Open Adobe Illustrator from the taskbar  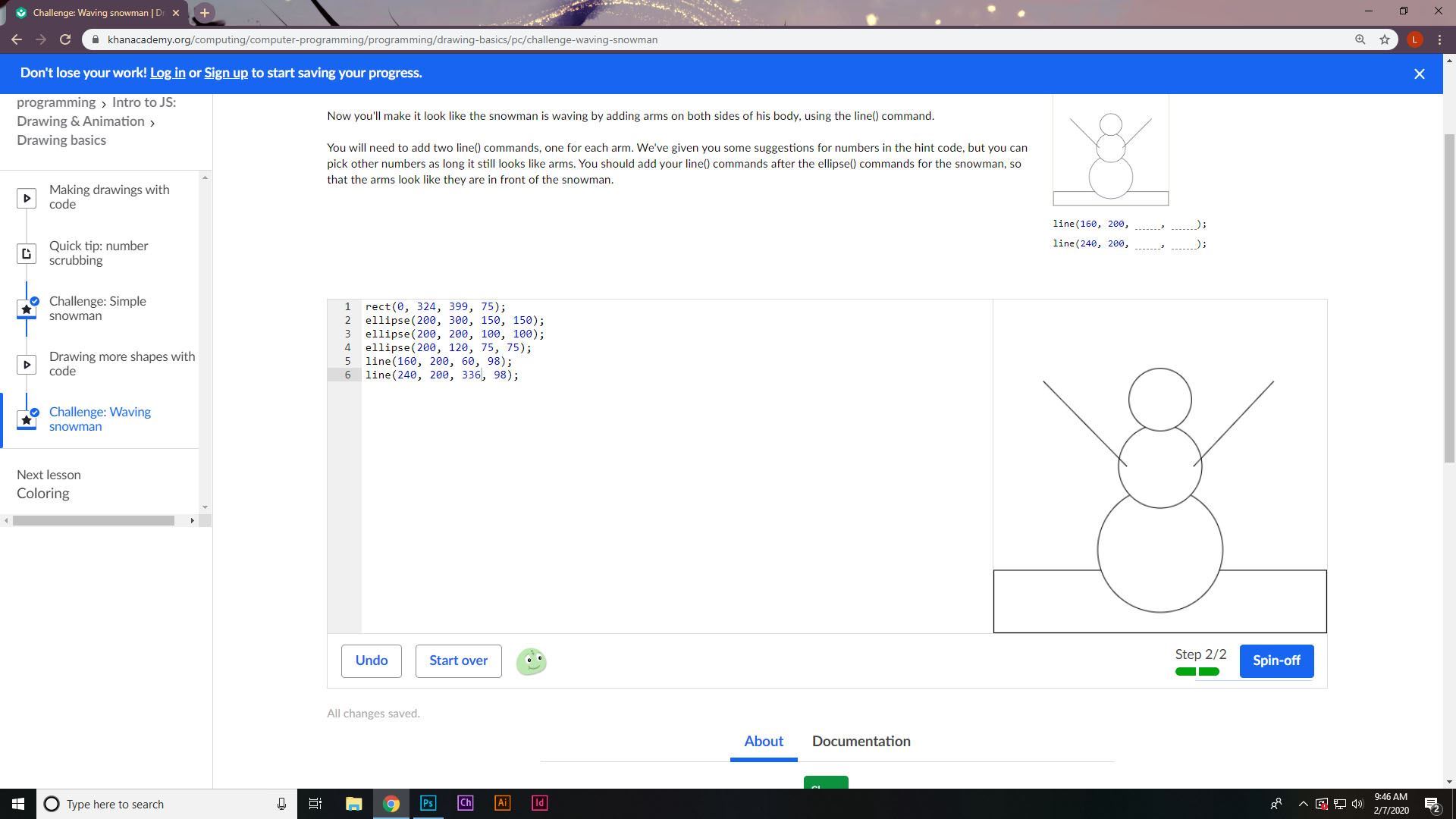pos(502,803)
